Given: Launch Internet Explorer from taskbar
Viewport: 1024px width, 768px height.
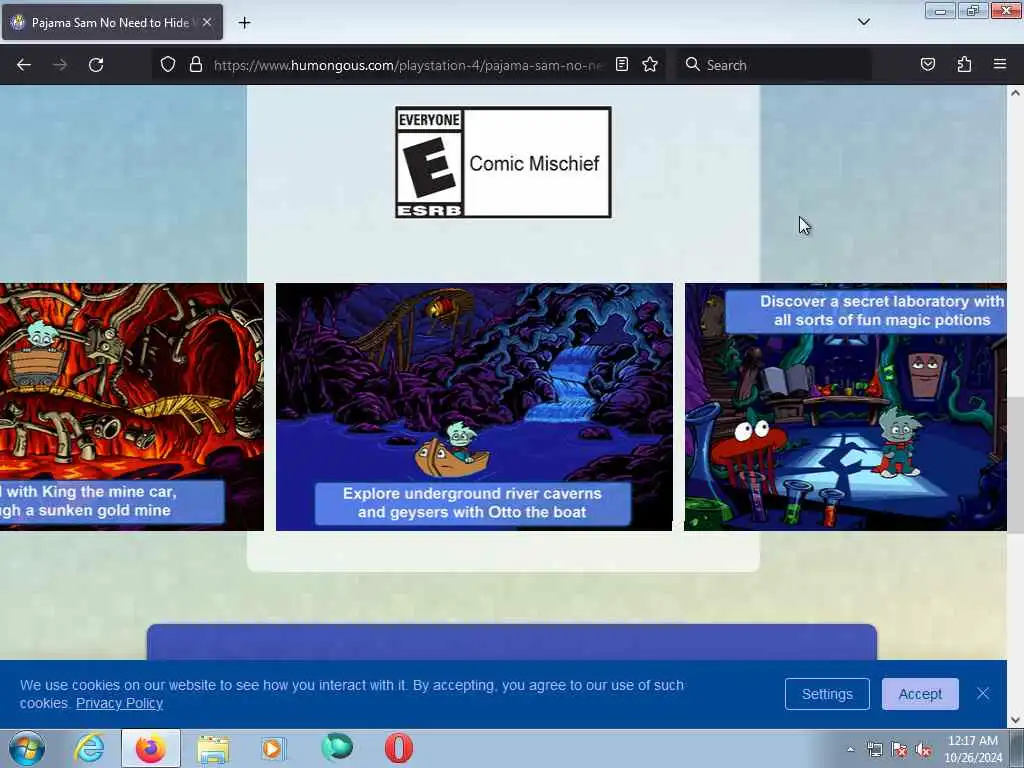Looking at the screenshot, I should [89, 748].
